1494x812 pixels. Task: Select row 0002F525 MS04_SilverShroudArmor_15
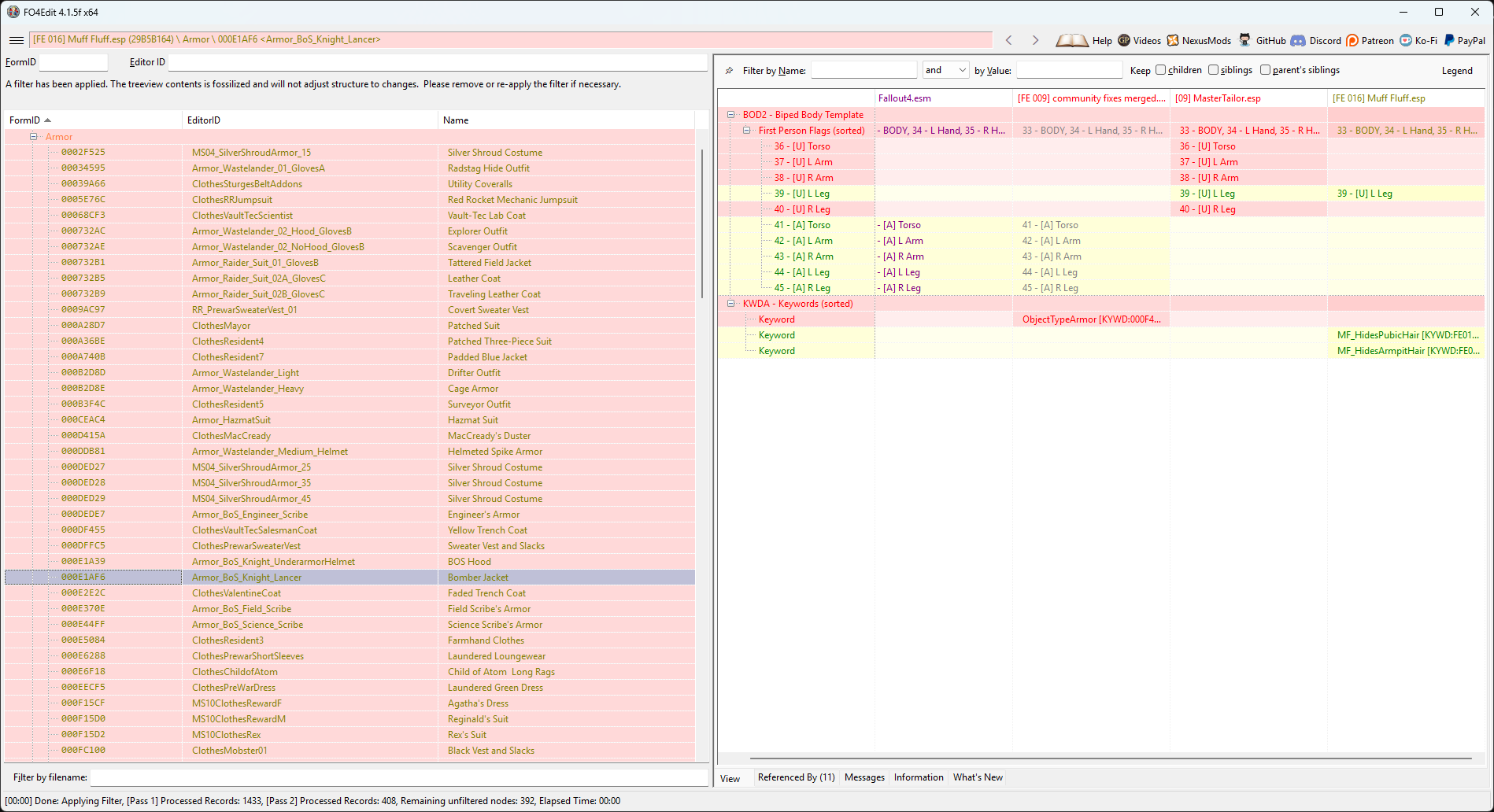tap(349, 153)
